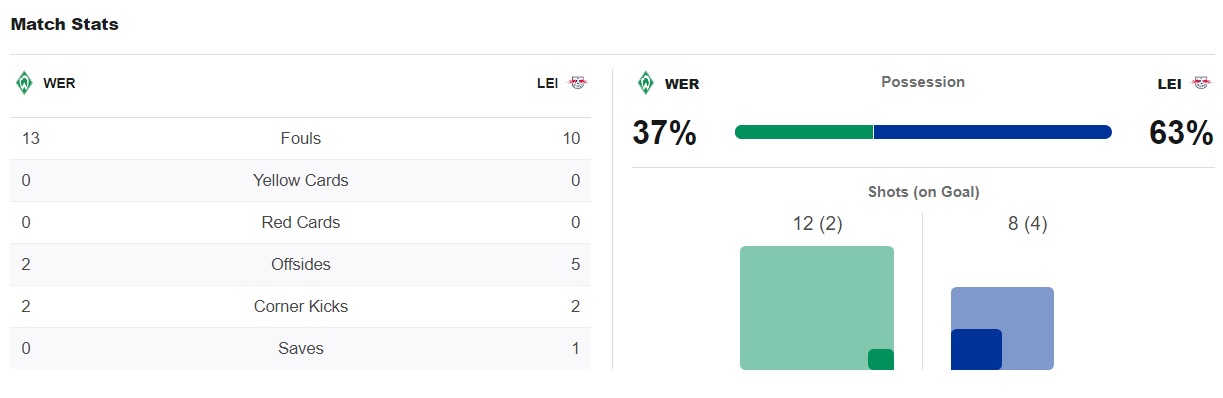Click the light blue LEI total shots box
Image resolution: width=1223 pixels, height=398 pixels.
pyautogui.click(x=1002, y=328)
